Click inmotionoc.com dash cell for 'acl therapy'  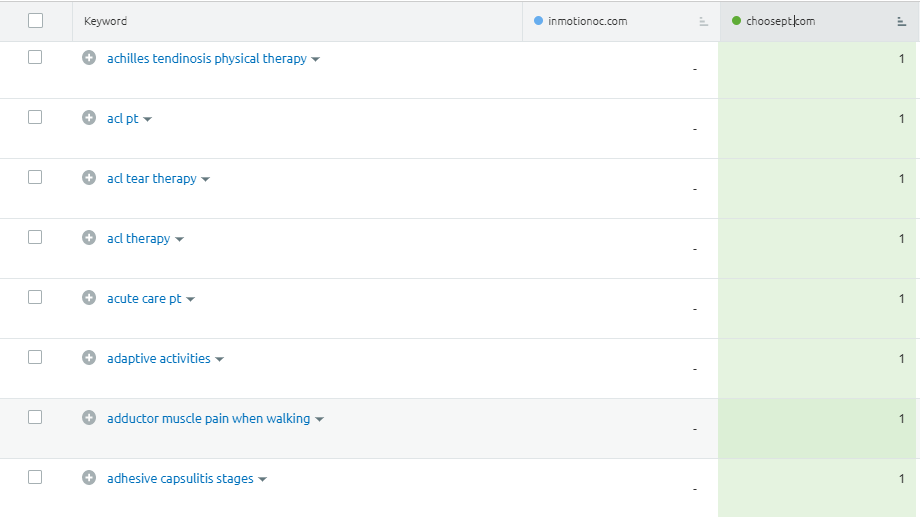(694, 248)
